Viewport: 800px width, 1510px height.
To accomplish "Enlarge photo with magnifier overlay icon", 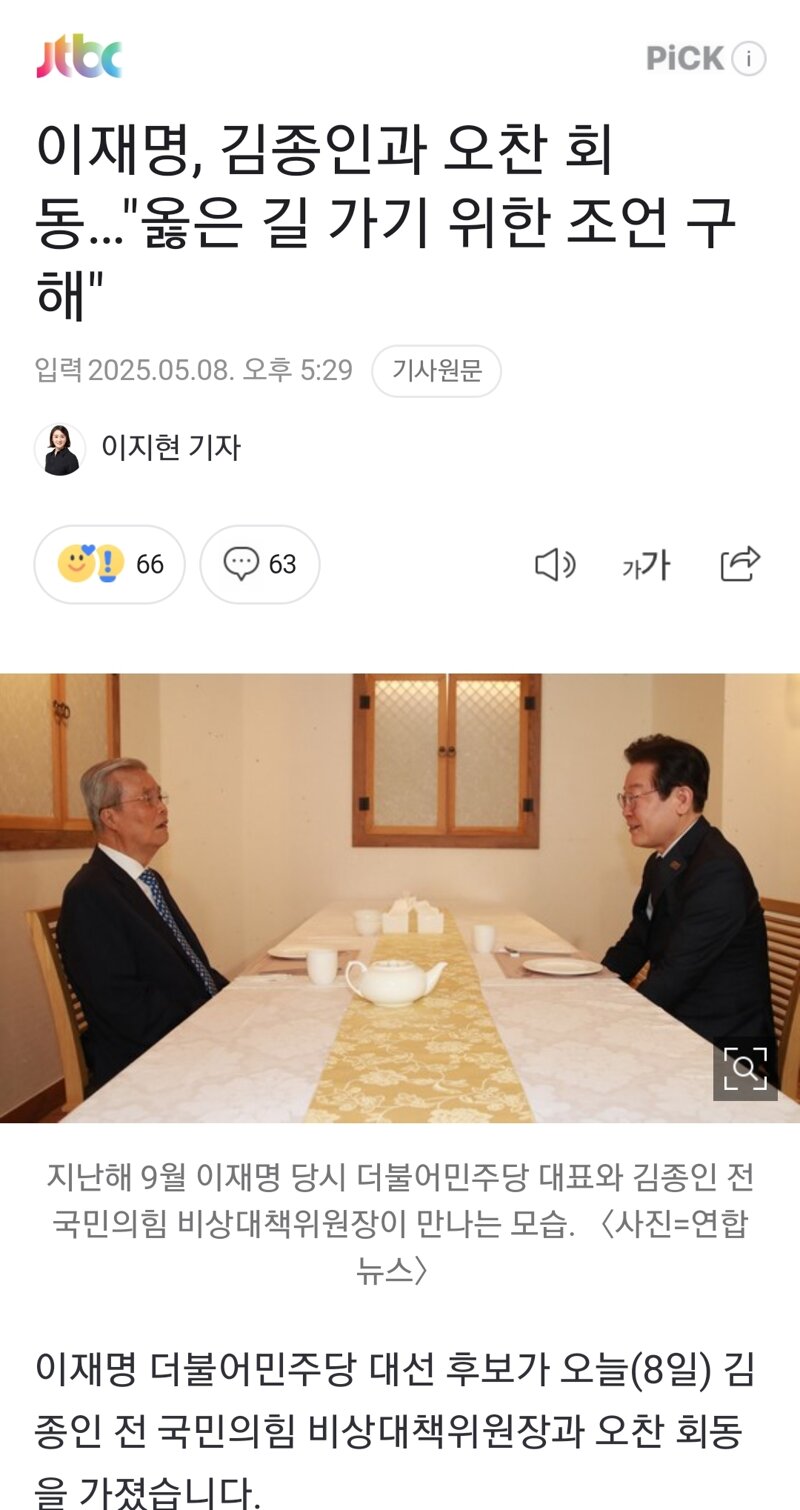I will [x=745, y=1069].
